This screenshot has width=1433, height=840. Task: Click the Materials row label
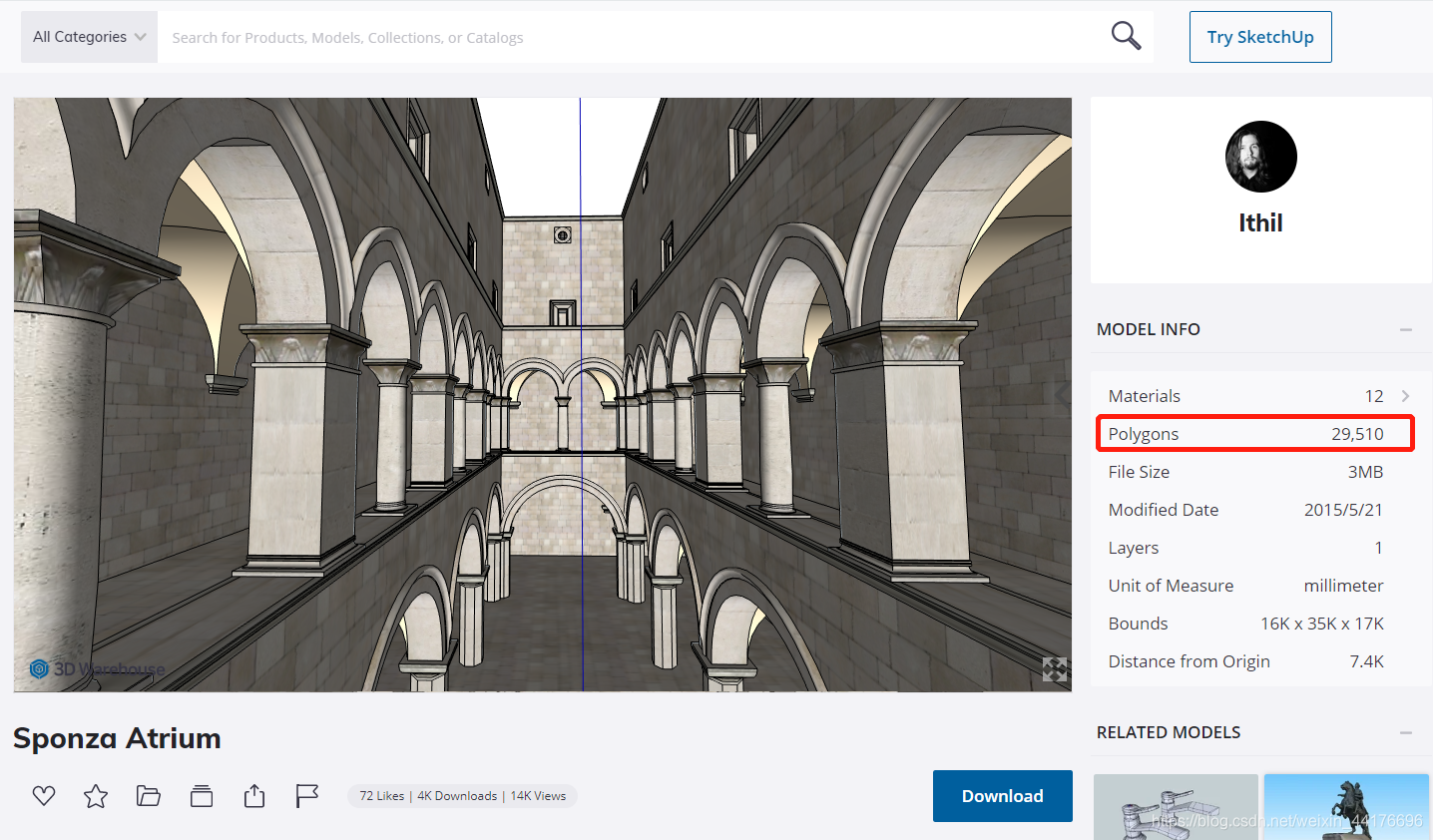[1145, 396]
